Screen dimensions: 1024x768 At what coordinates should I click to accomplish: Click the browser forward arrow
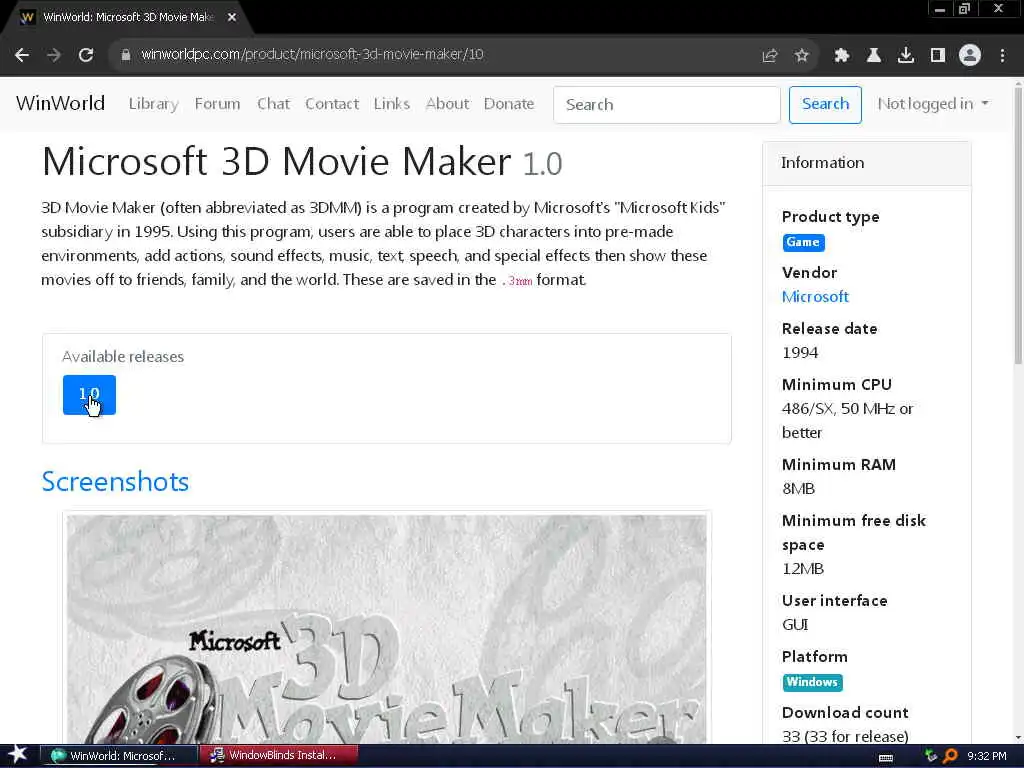54,55
